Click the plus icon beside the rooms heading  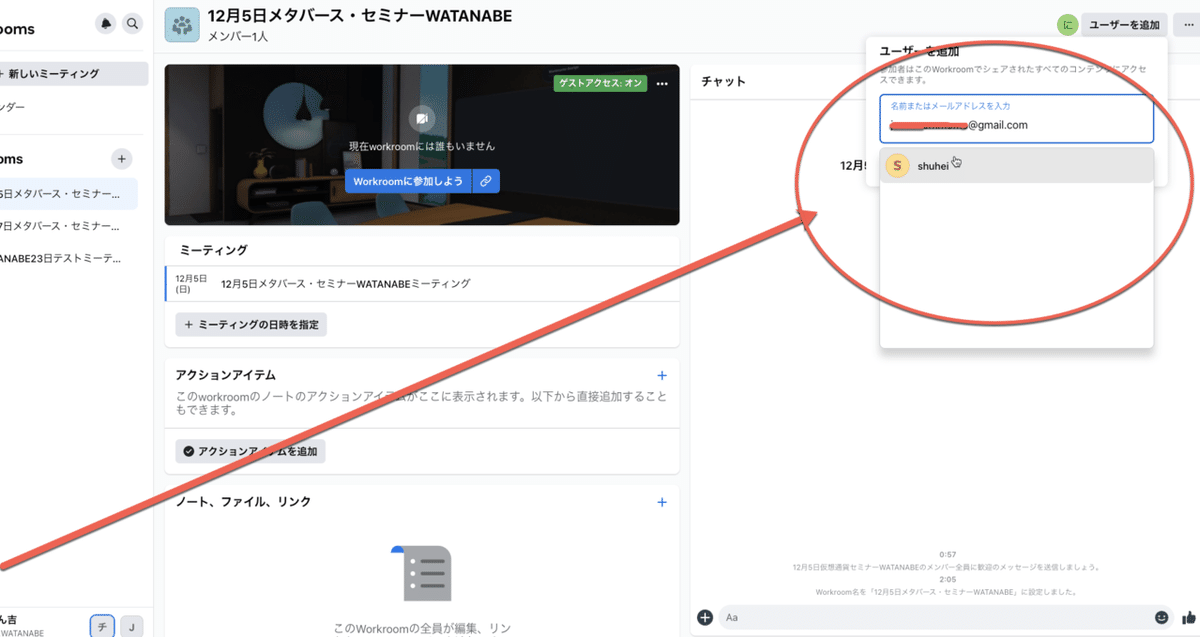(121, 159)
